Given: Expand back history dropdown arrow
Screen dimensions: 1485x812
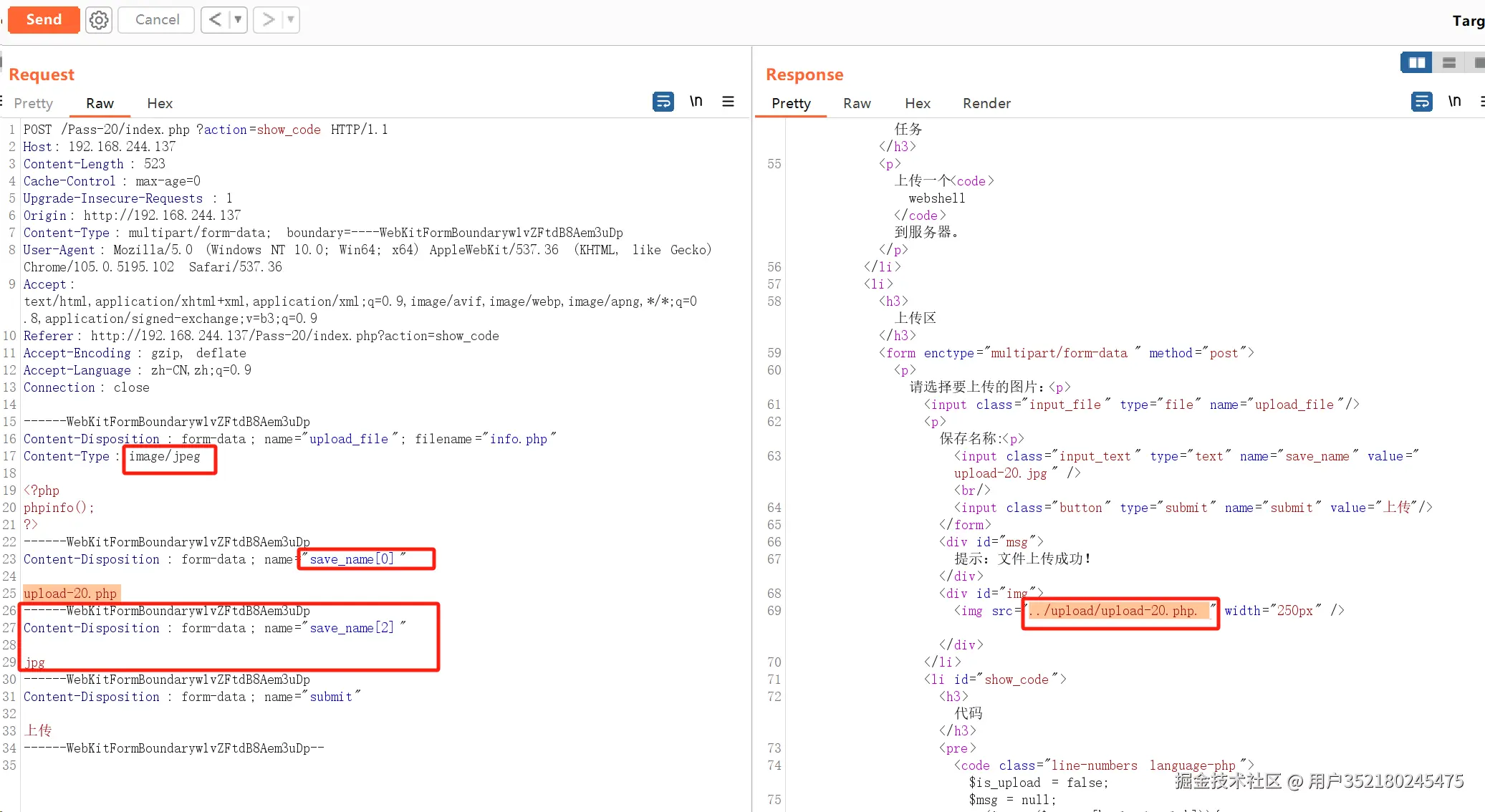Looking at the screenshot, I should (x=238, y=20).
